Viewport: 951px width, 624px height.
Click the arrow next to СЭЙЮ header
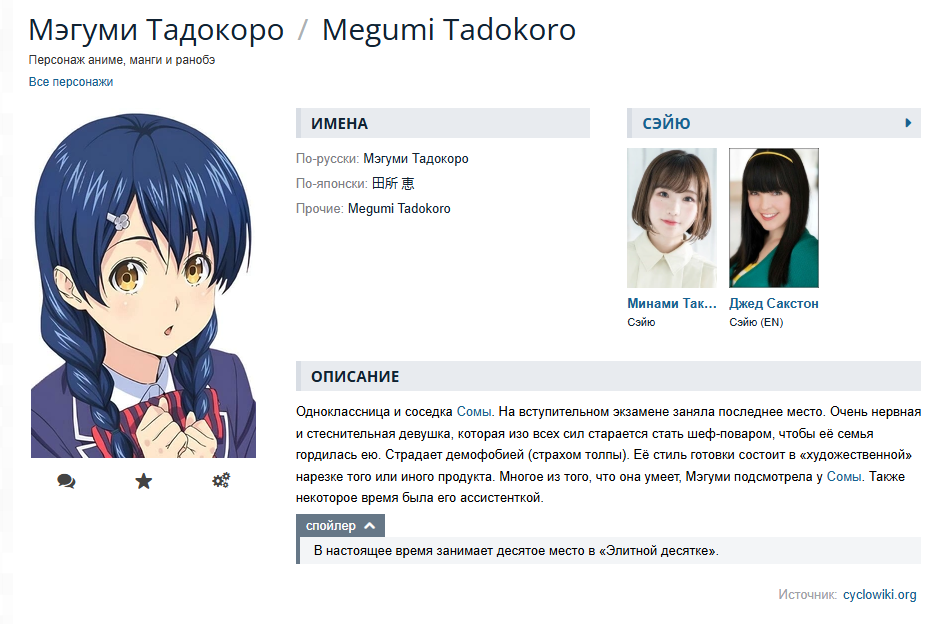point(908,123)
